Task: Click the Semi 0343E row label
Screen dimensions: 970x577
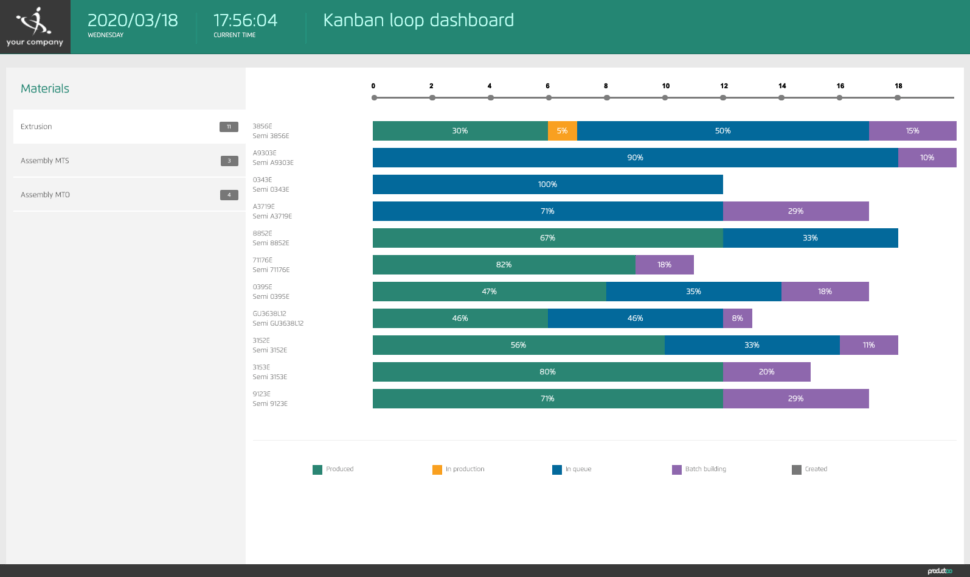Action: (271, 190)
